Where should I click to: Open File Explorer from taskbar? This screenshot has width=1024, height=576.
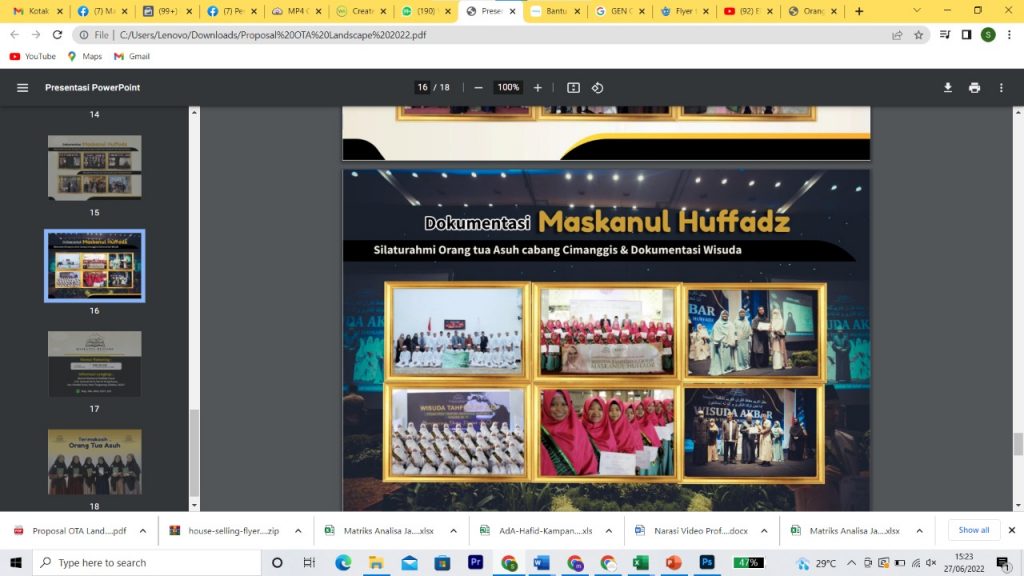tap(376, 562)
